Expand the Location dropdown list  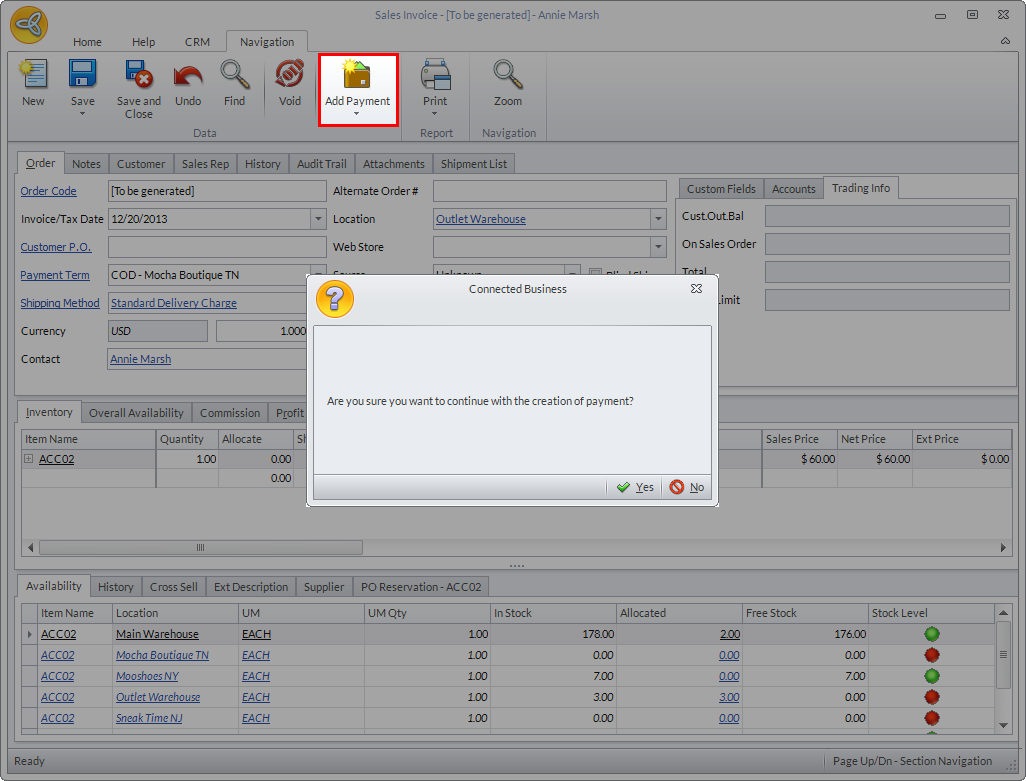coord(658,219)
